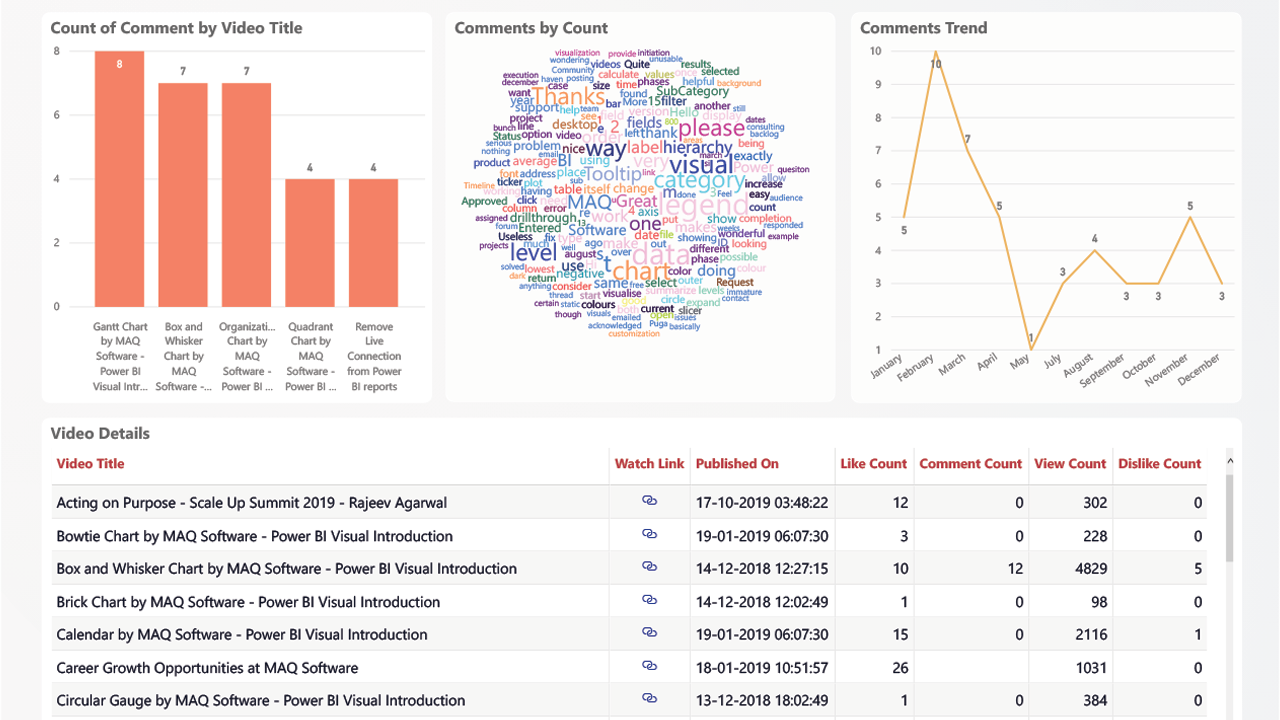
Task: Open watch link for Career Growth Opportunities video
Action: click(649, 666)
